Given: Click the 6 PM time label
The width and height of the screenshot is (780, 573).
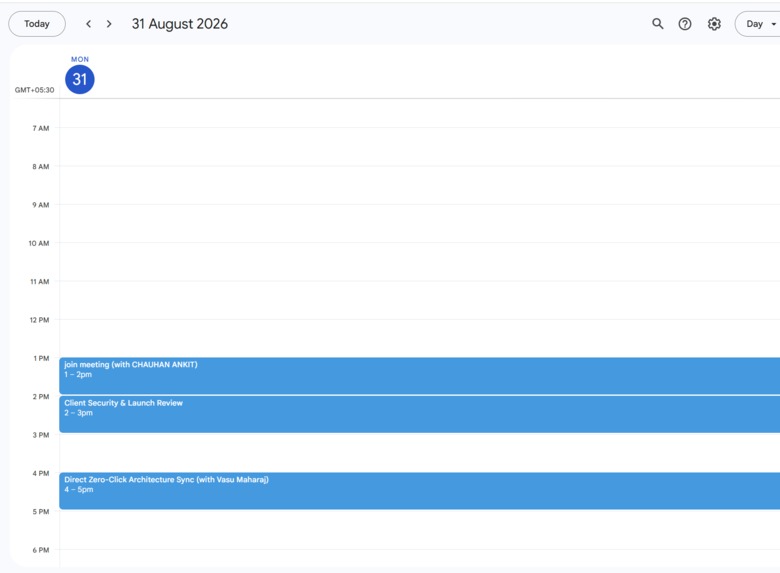Looking at the screenshot, I should click(41, 550).
